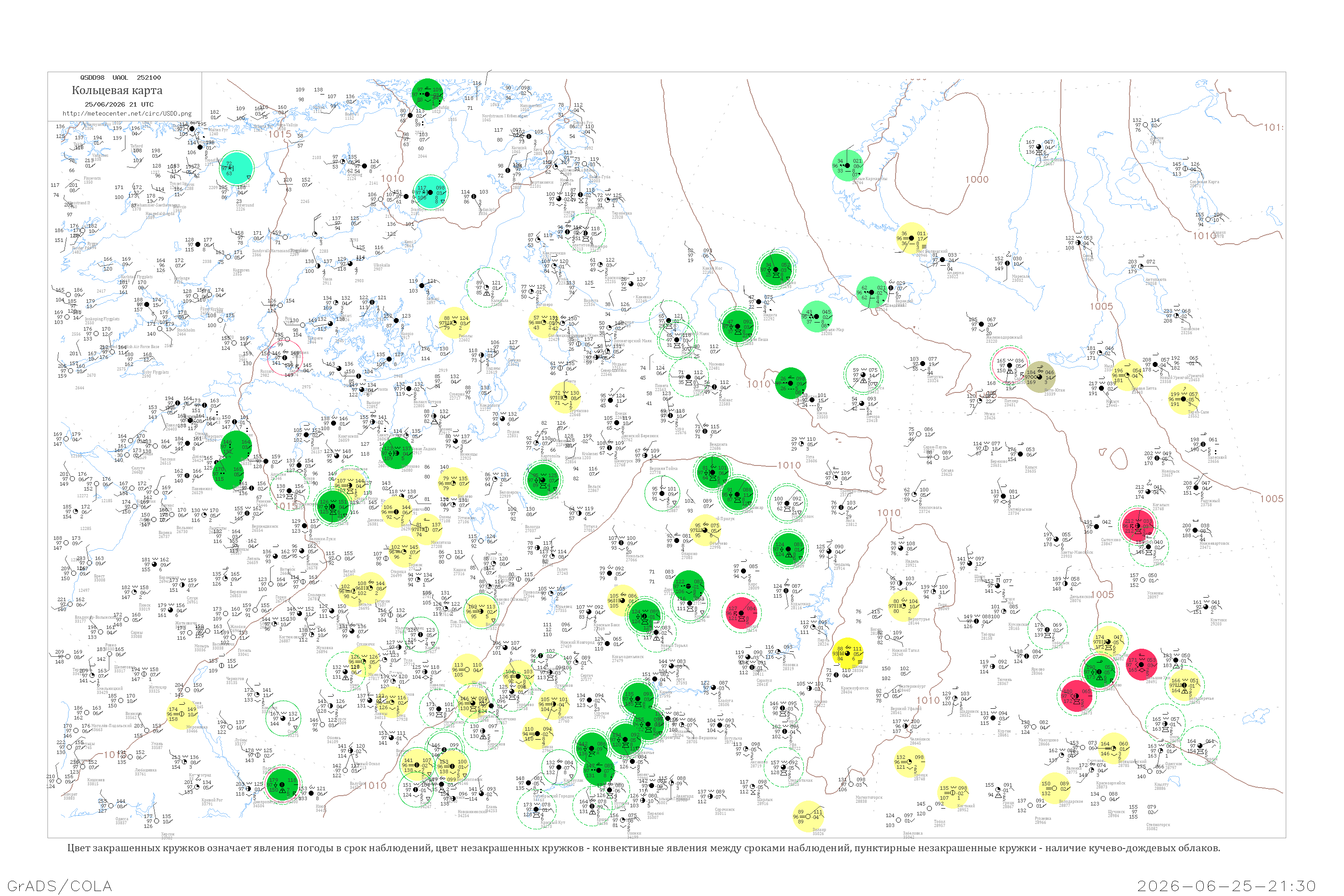Click the yellow circle with values 36 and 011
This screenshot has height=896, width=1344.
point(912,238)
